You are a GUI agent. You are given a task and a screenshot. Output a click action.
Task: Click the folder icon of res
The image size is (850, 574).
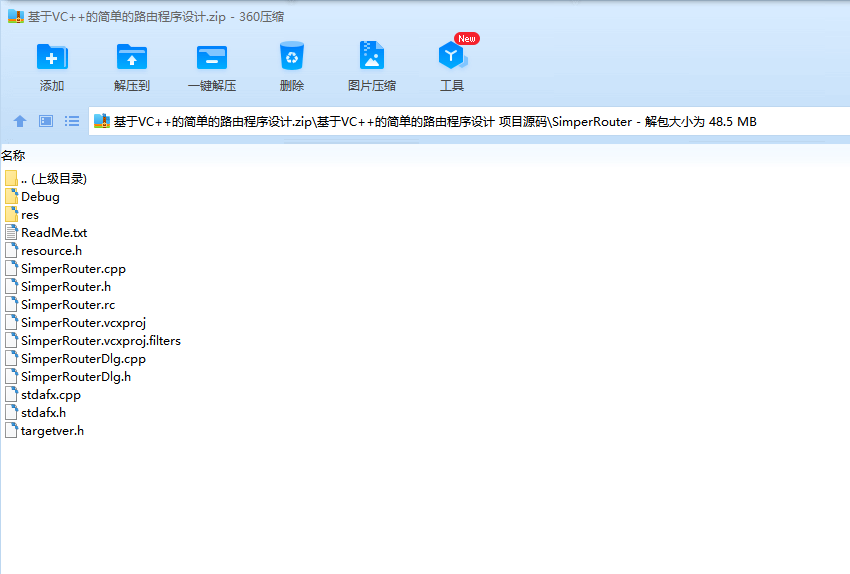[x=11, y=214]
